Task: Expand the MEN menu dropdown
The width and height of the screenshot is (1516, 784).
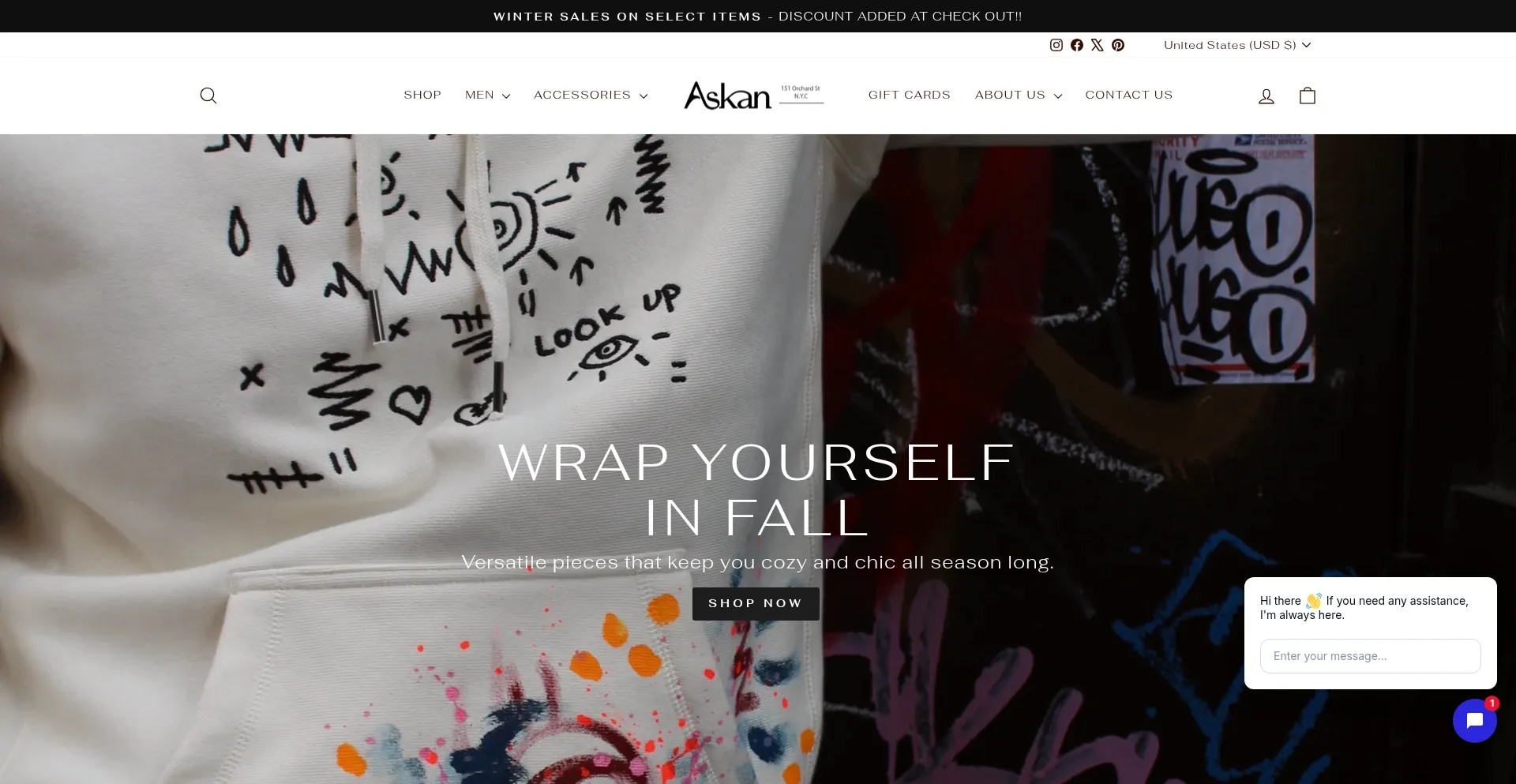Action: (x=487, y=95)
